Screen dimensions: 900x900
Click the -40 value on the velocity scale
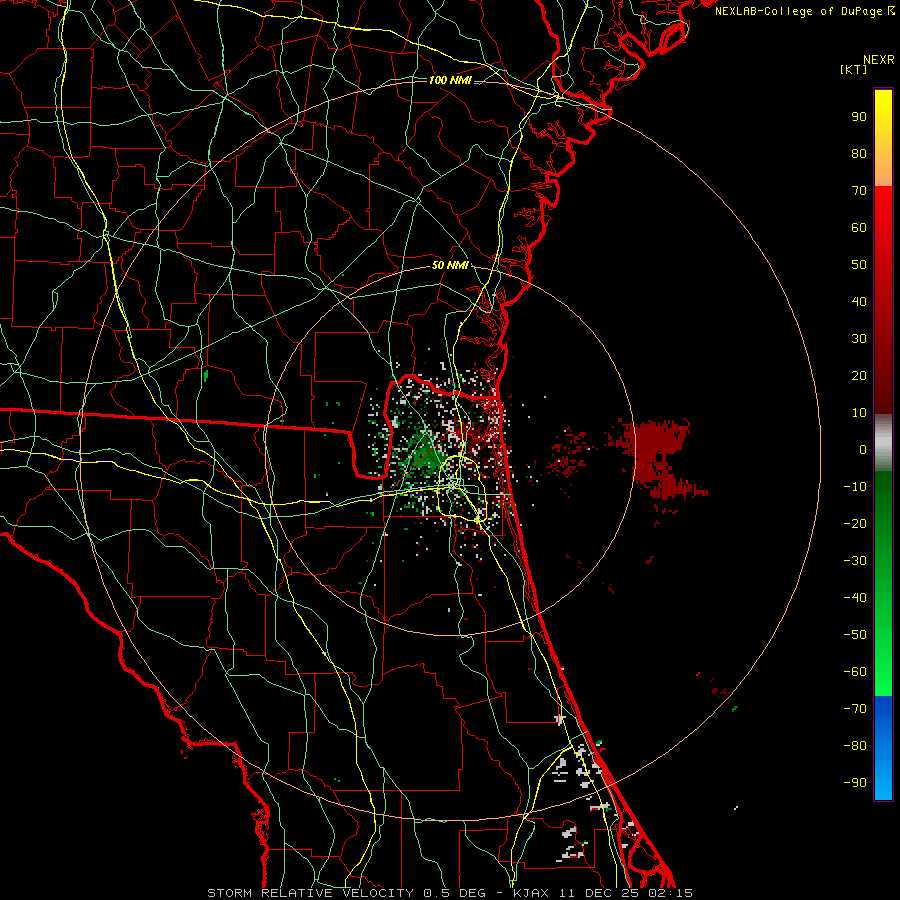[855, 598]
